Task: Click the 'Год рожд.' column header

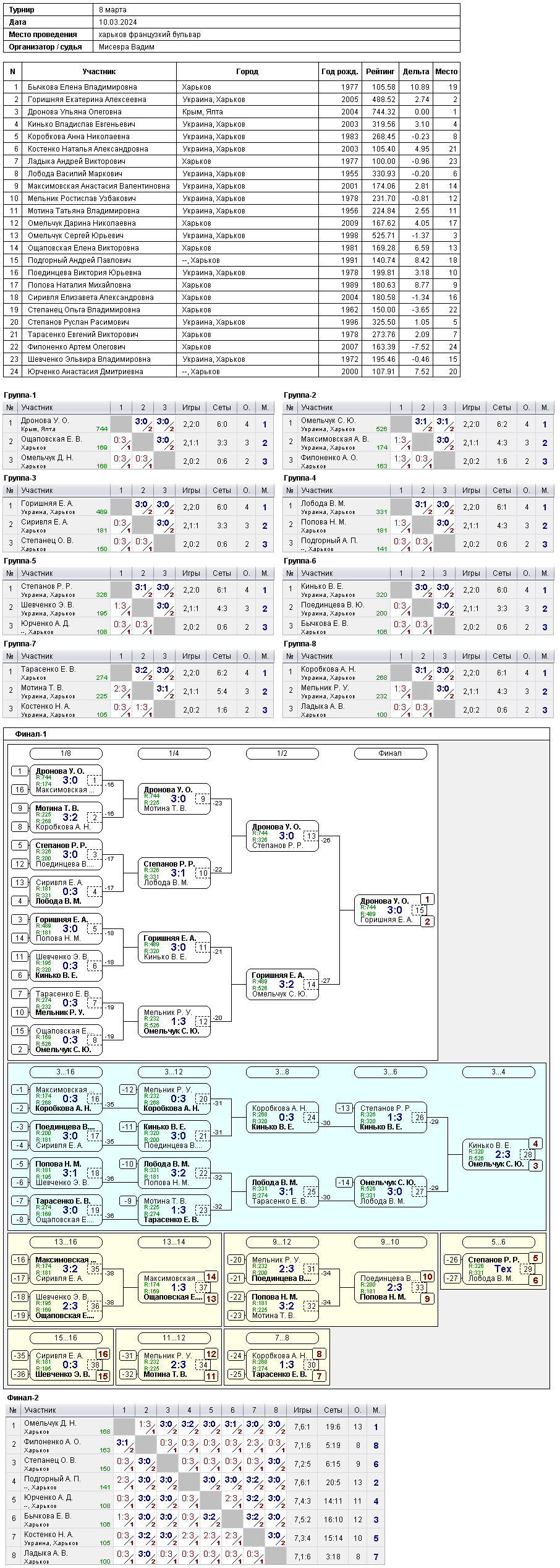Action: 339,72
